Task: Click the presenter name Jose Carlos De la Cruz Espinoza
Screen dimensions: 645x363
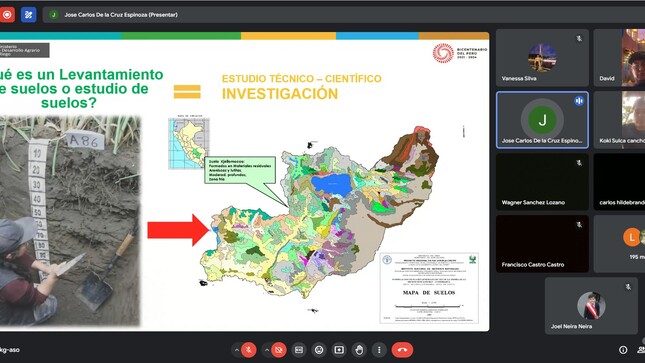Action: [x=121, y=15]
